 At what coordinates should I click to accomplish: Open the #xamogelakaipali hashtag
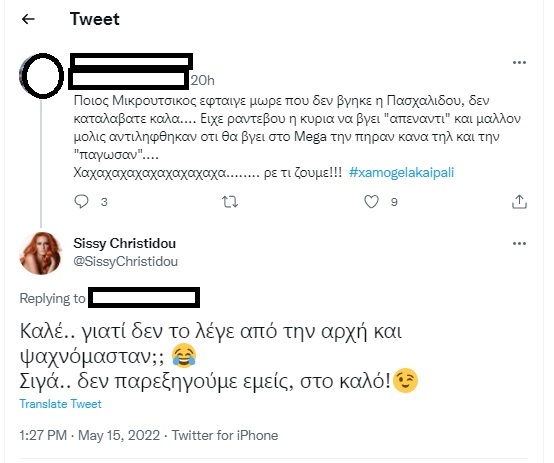(401, 172)
